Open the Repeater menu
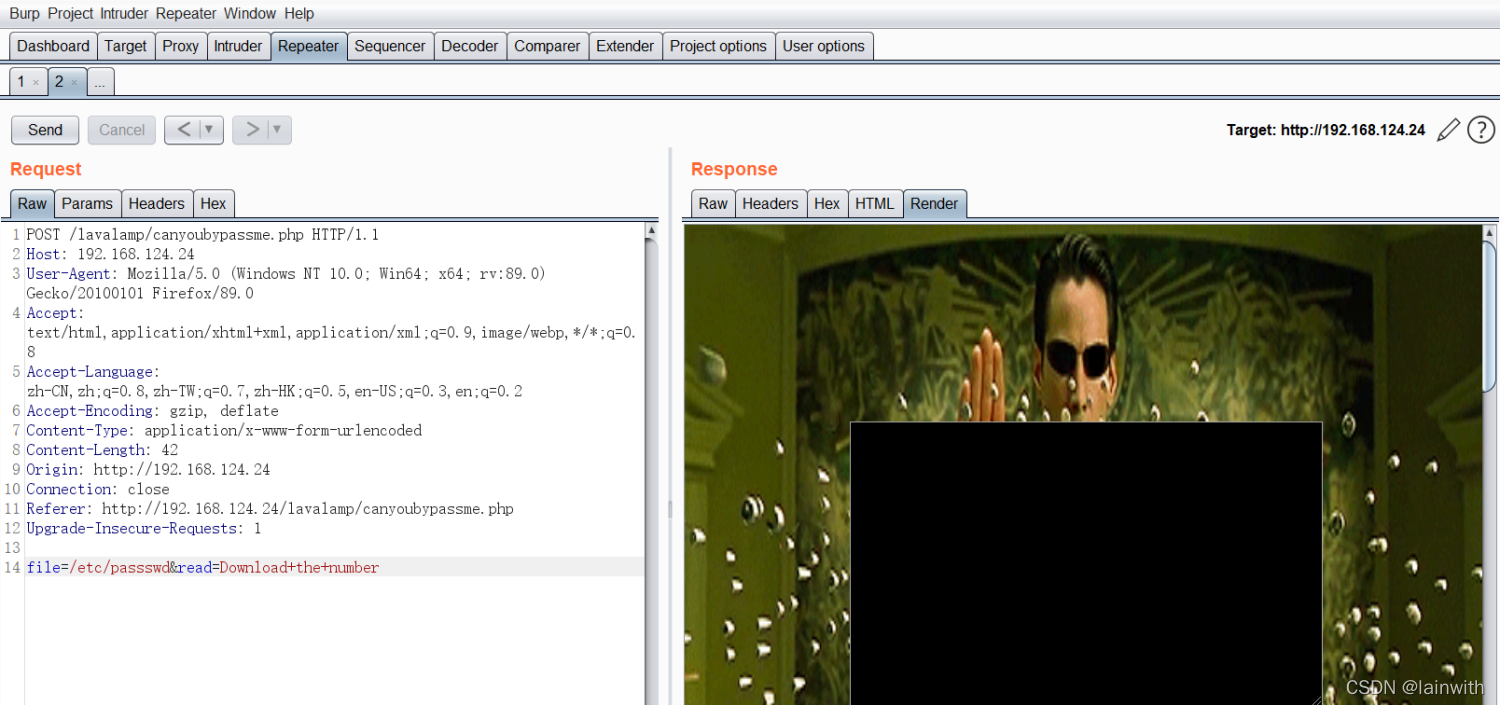Image resolution: width=1500 pixels, height=705 pixels. click(x=186, y=13)
